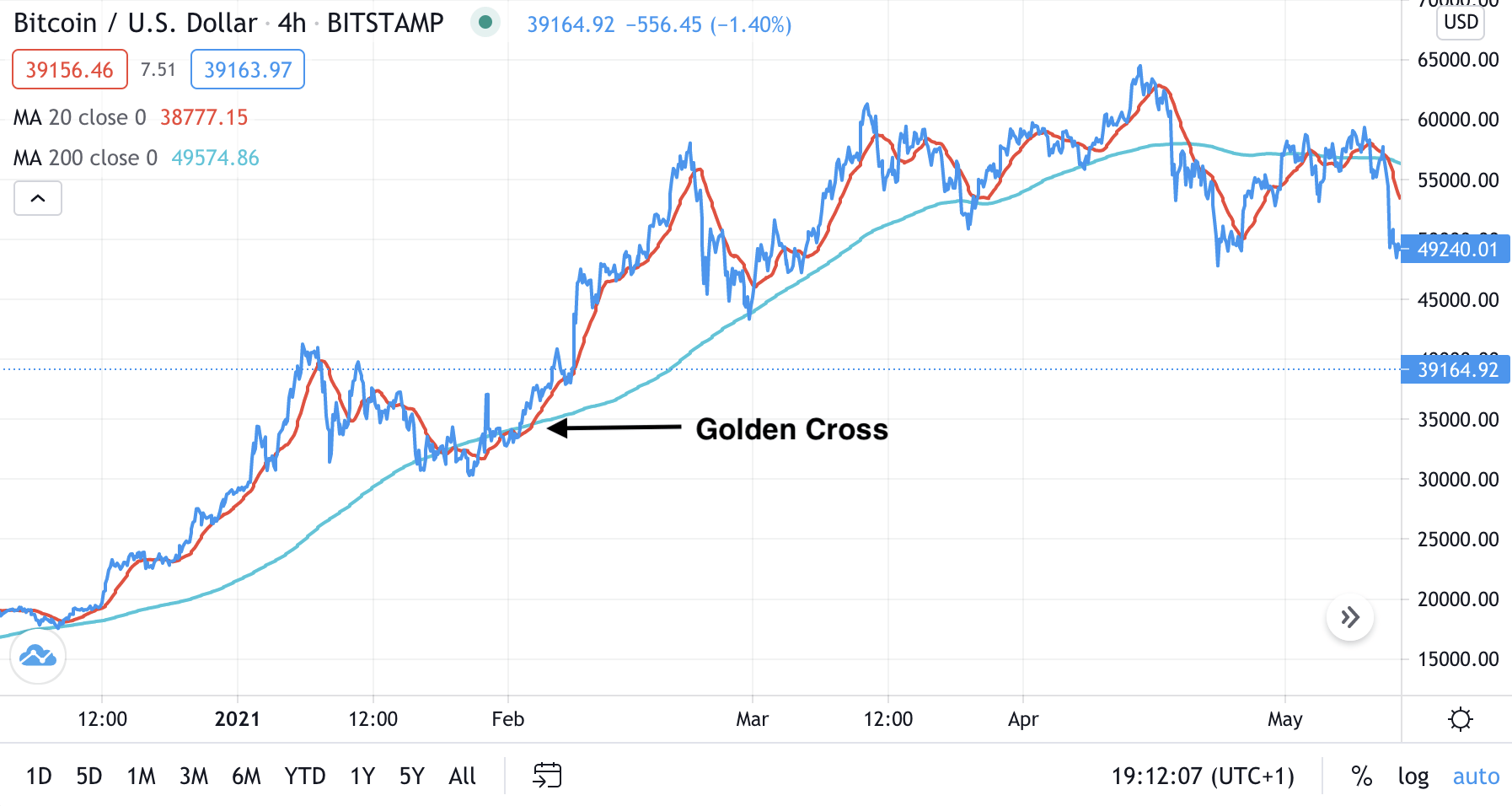Collapse the indicator legend with the chevron
This screenshot has width=1512, height=806.
tap(37, 198)
